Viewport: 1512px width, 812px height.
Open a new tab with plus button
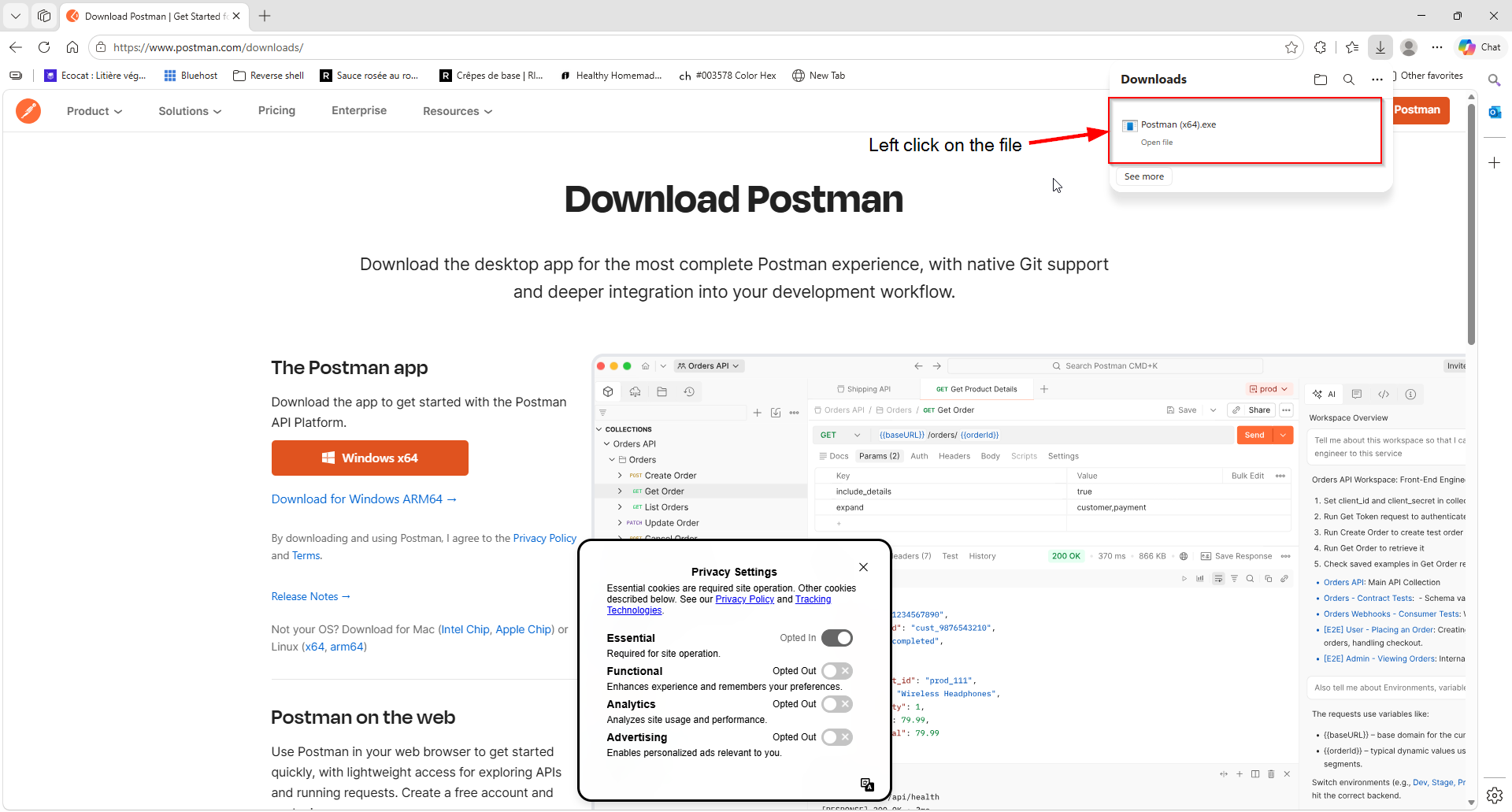265,16
